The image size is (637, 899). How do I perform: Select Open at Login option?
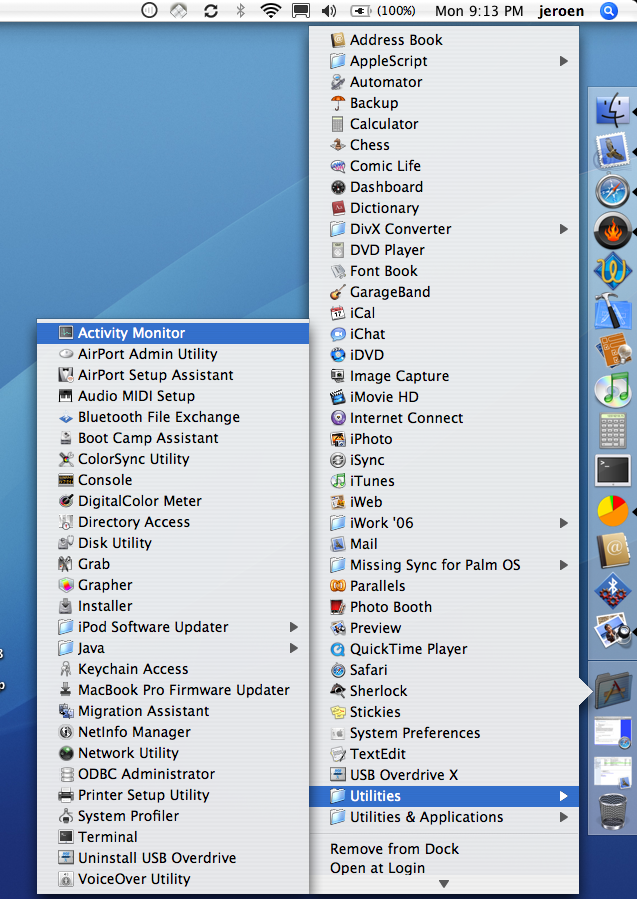pos(444,868)
